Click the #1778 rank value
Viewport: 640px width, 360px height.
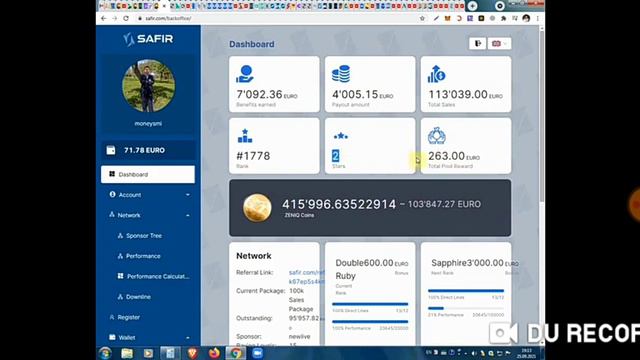pyautogui.click(x=253, y=156)
